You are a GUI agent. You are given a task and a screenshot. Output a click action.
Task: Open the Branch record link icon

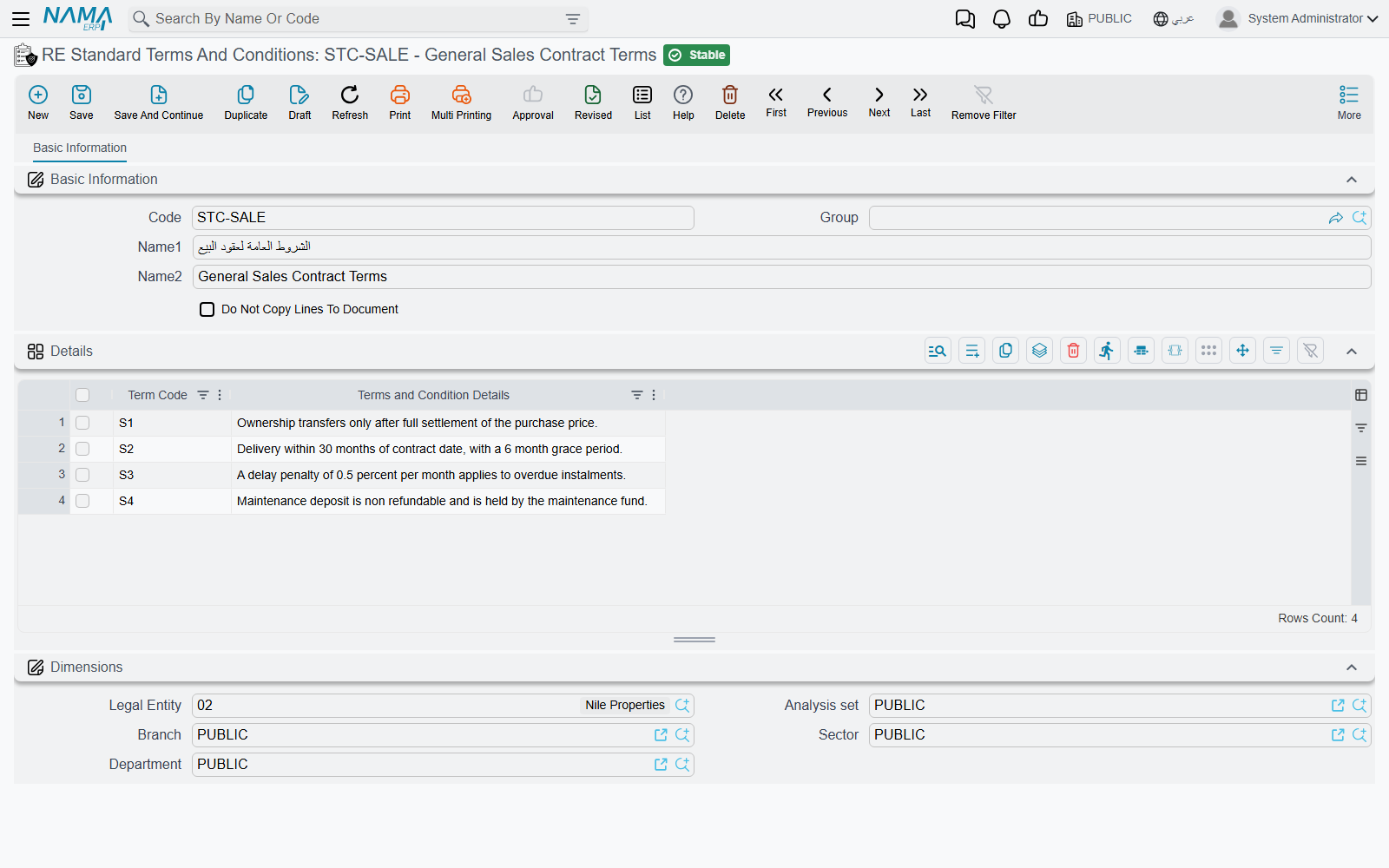(661, 735)
